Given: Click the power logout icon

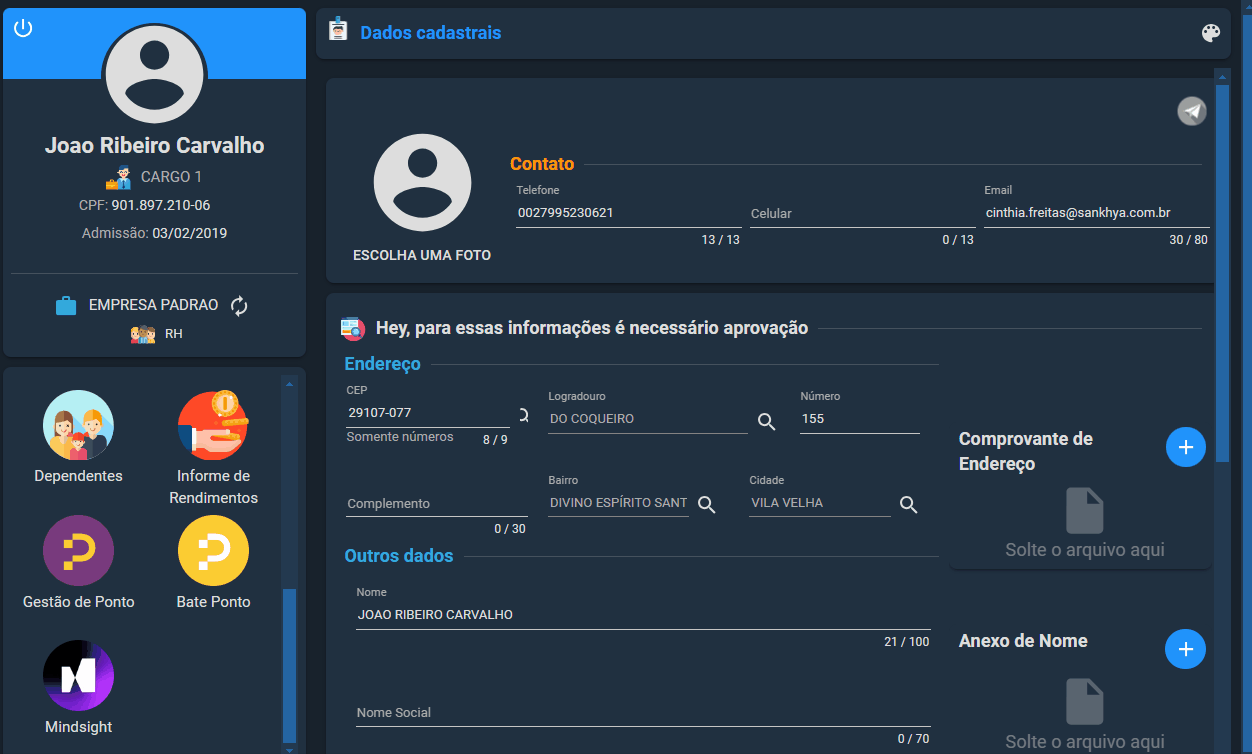Looking at the screenshot, I should 23,28.
